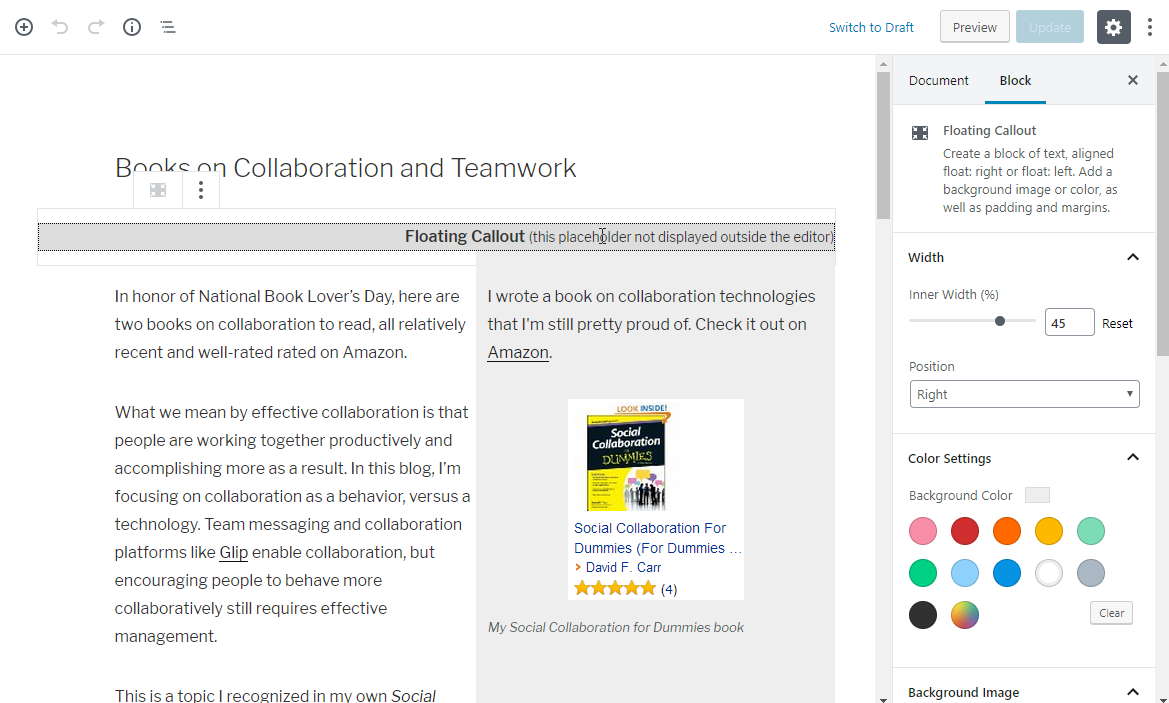Clear the background color
1169x703 pixels.
tap(1111, 613)
